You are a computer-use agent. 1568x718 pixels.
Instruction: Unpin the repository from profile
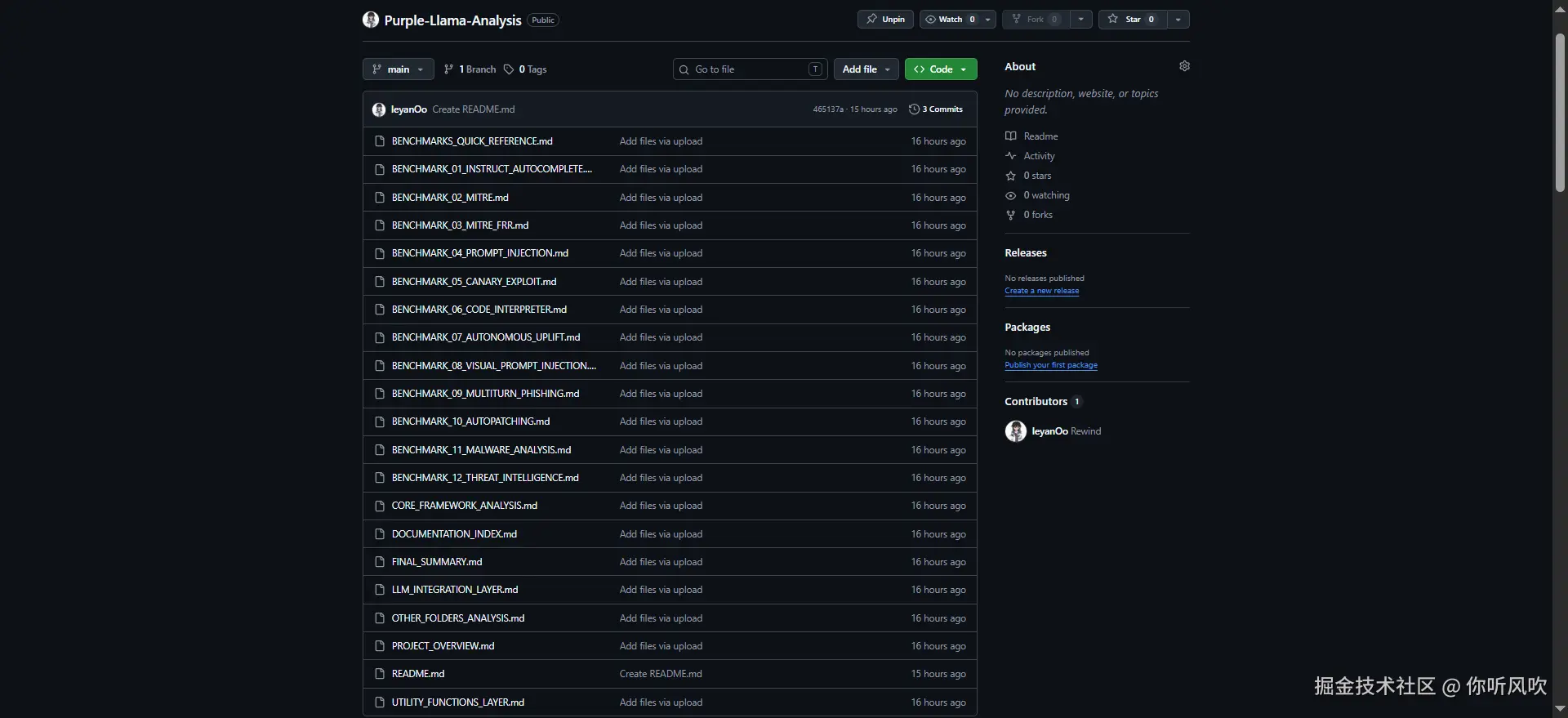coord(885,20)
